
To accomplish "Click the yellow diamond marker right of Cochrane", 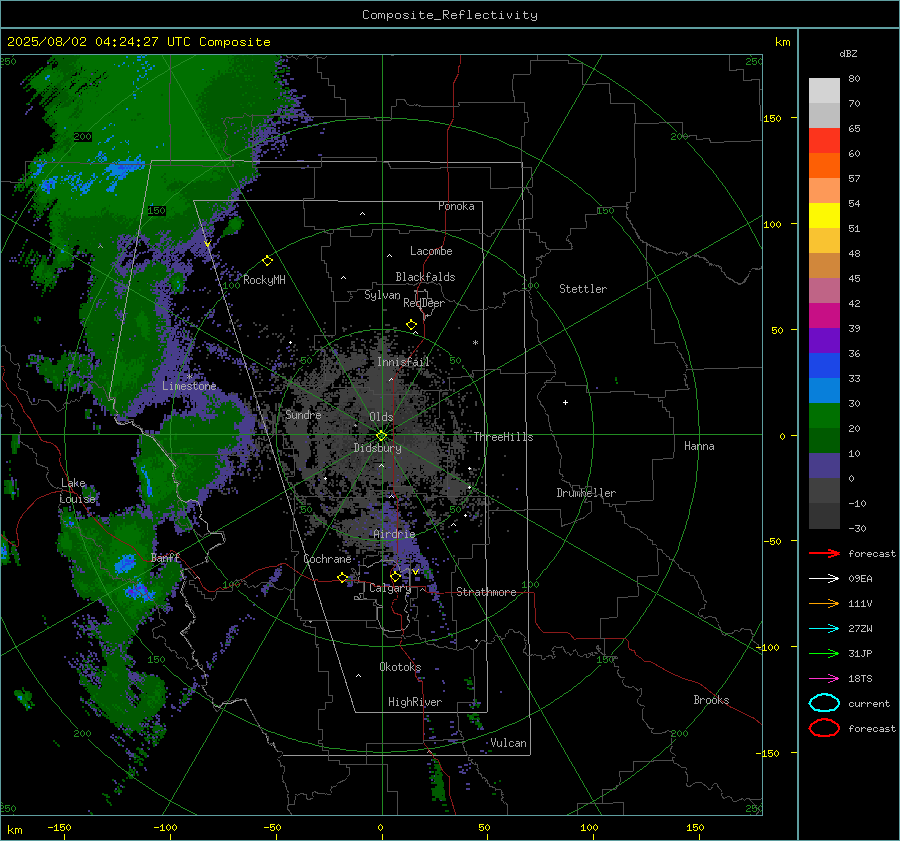I will (x=342, y=578).
